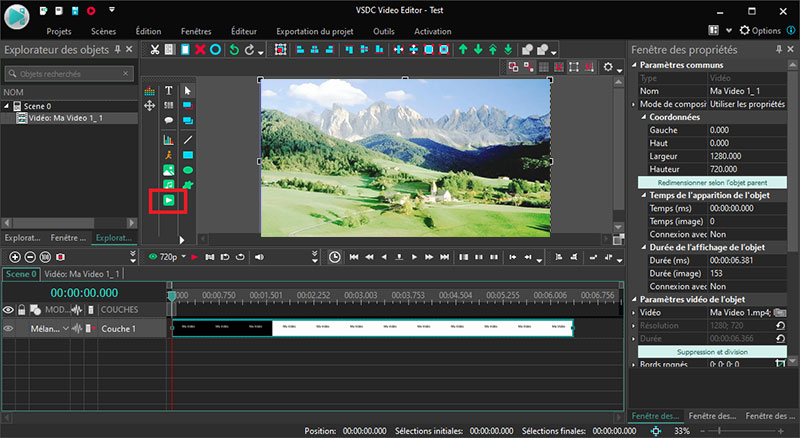800x438 pixels.
Task: Click the tooltip speech bubble tool
Action: pyautogui.click(x=168, y=120)
